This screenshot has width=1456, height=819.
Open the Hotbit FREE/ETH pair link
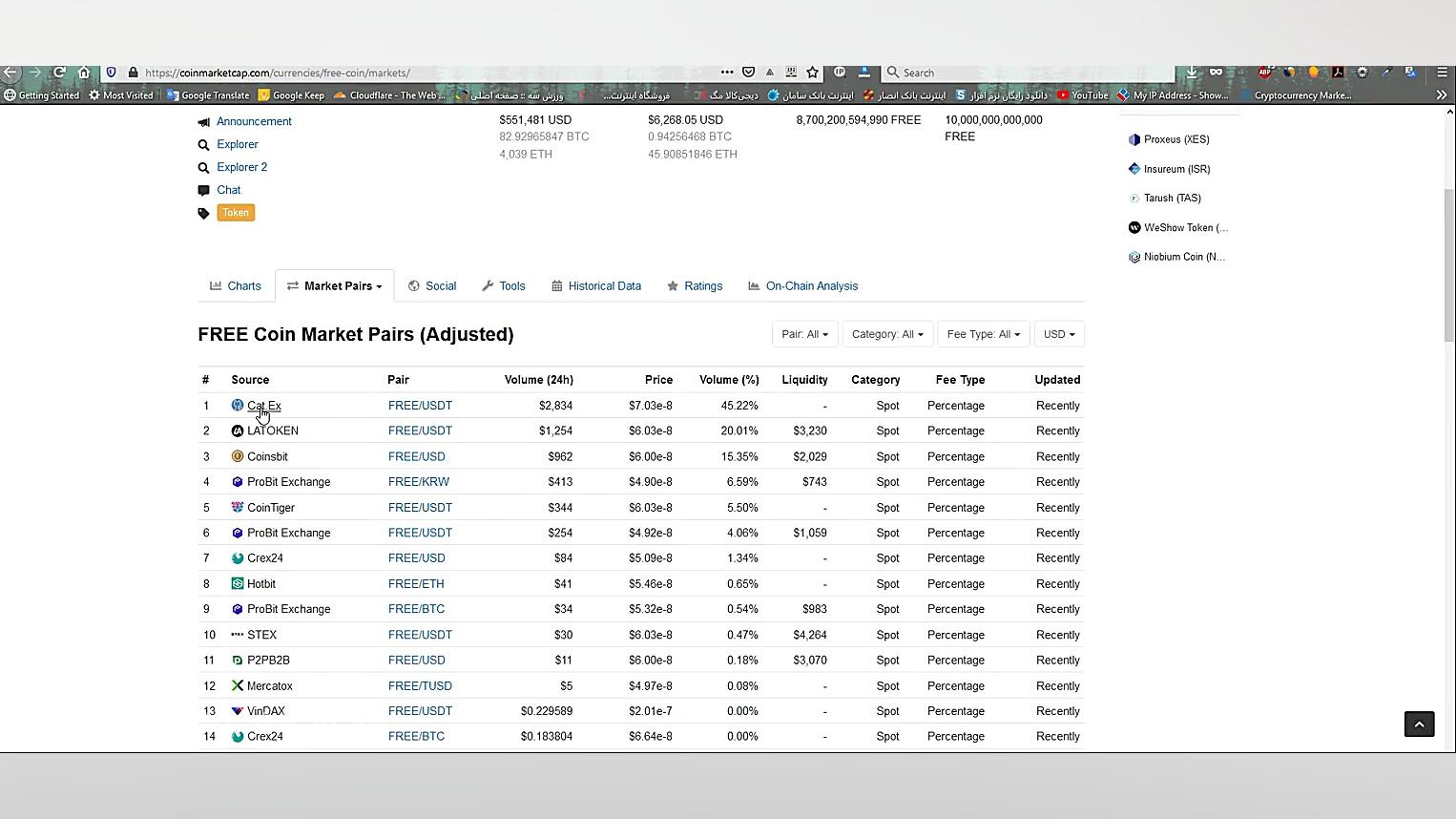(416, 584)
